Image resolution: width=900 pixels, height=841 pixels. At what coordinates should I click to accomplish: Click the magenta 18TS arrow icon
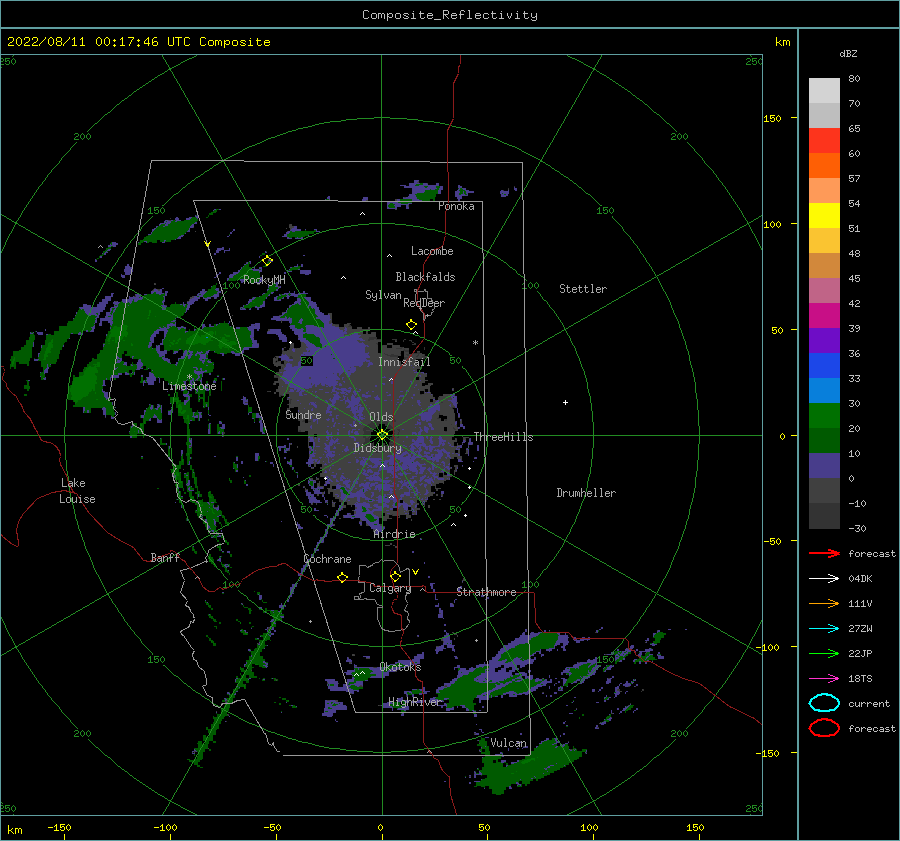pyautogui.click(x=824, y=679)
